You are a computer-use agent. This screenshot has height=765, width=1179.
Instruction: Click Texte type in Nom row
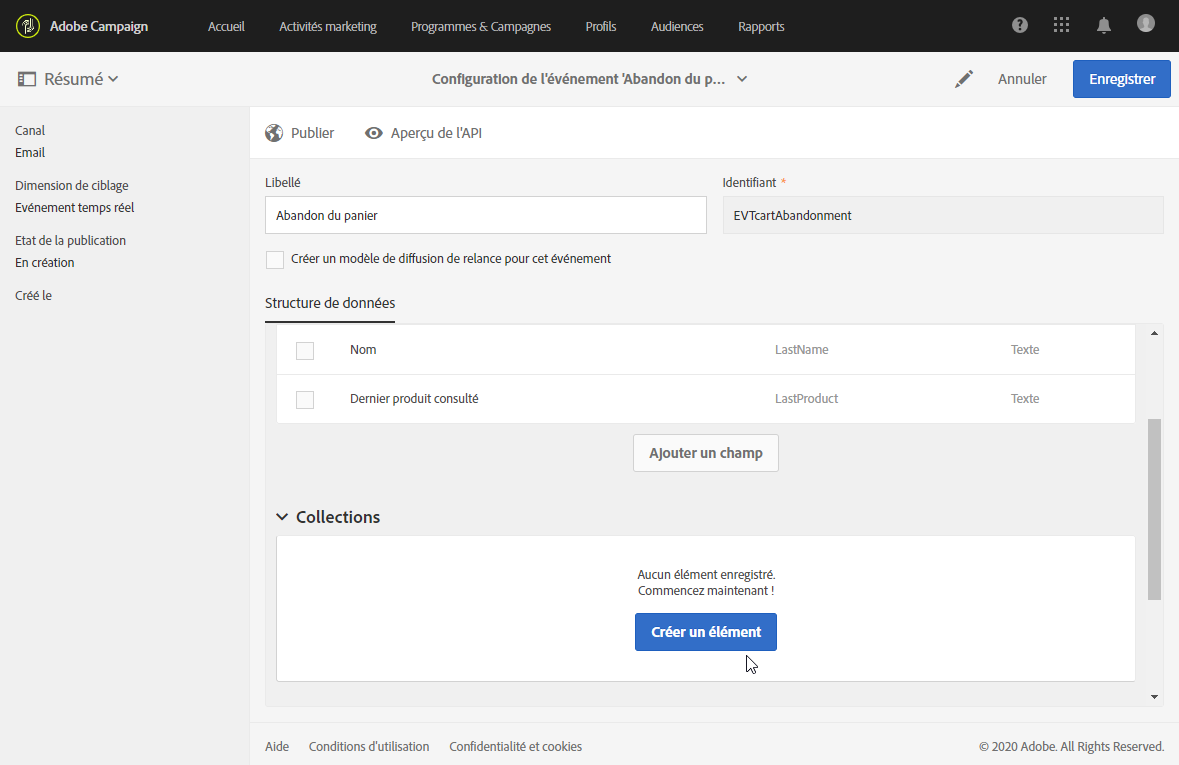click(1025, 350)
